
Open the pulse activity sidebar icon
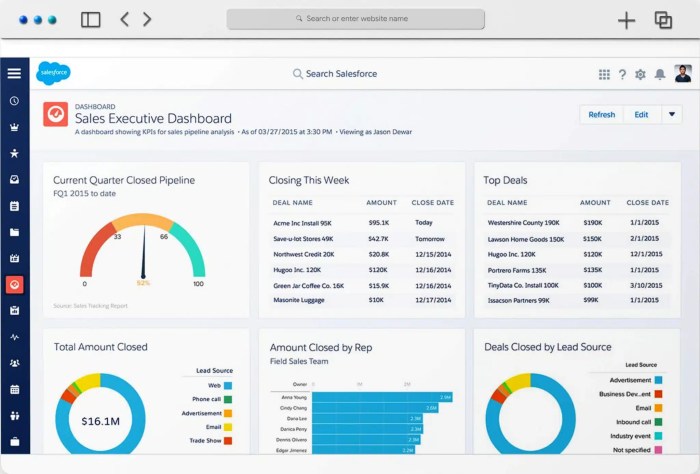coord(14,337)
